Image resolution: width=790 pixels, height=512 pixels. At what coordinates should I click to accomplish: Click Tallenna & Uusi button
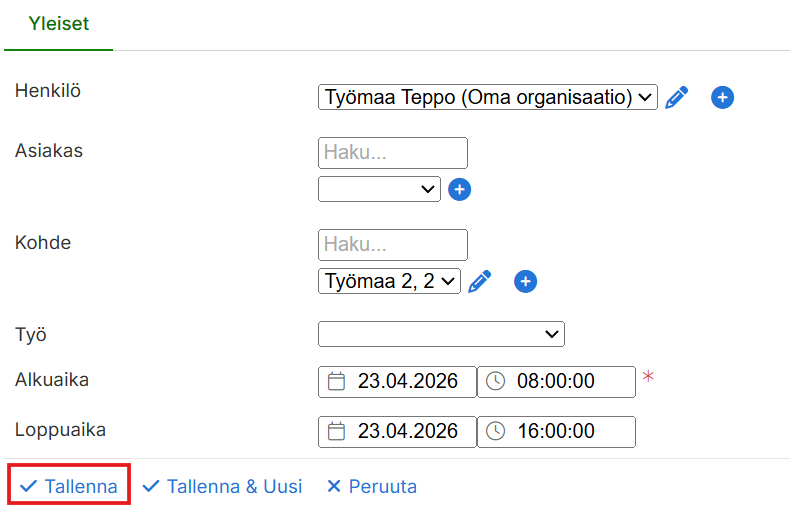pos(222,487)
